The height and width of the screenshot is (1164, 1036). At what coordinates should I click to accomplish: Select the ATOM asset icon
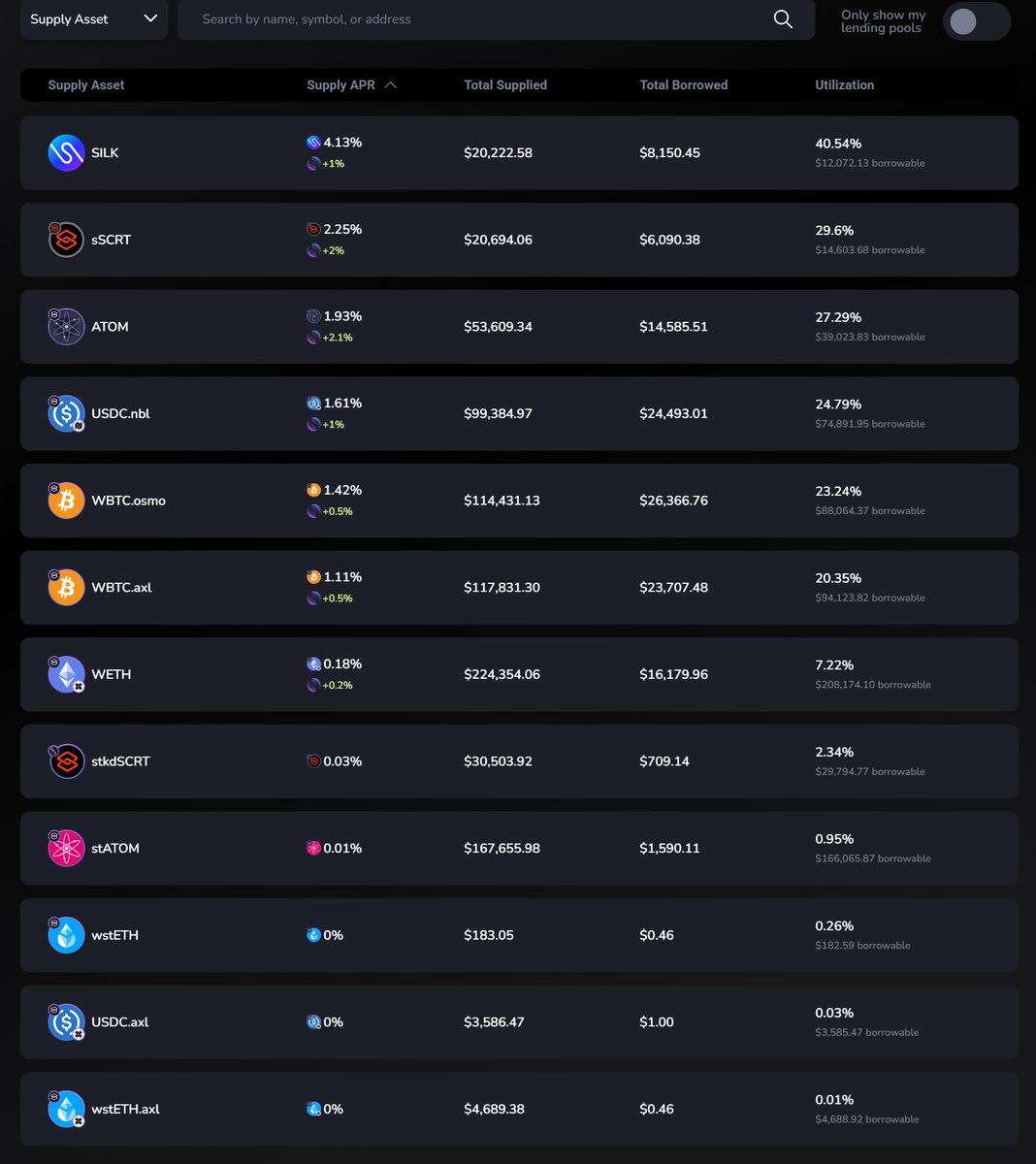coord(66,327)
